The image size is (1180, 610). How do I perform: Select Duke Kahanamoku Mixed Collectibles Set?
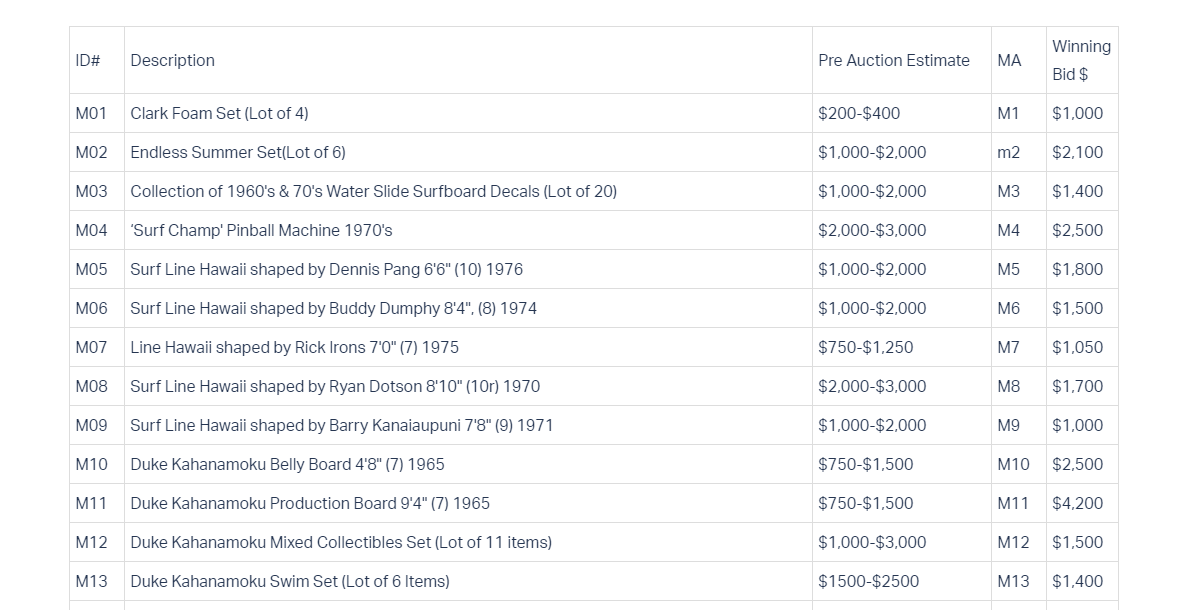(x=341, y=542)
